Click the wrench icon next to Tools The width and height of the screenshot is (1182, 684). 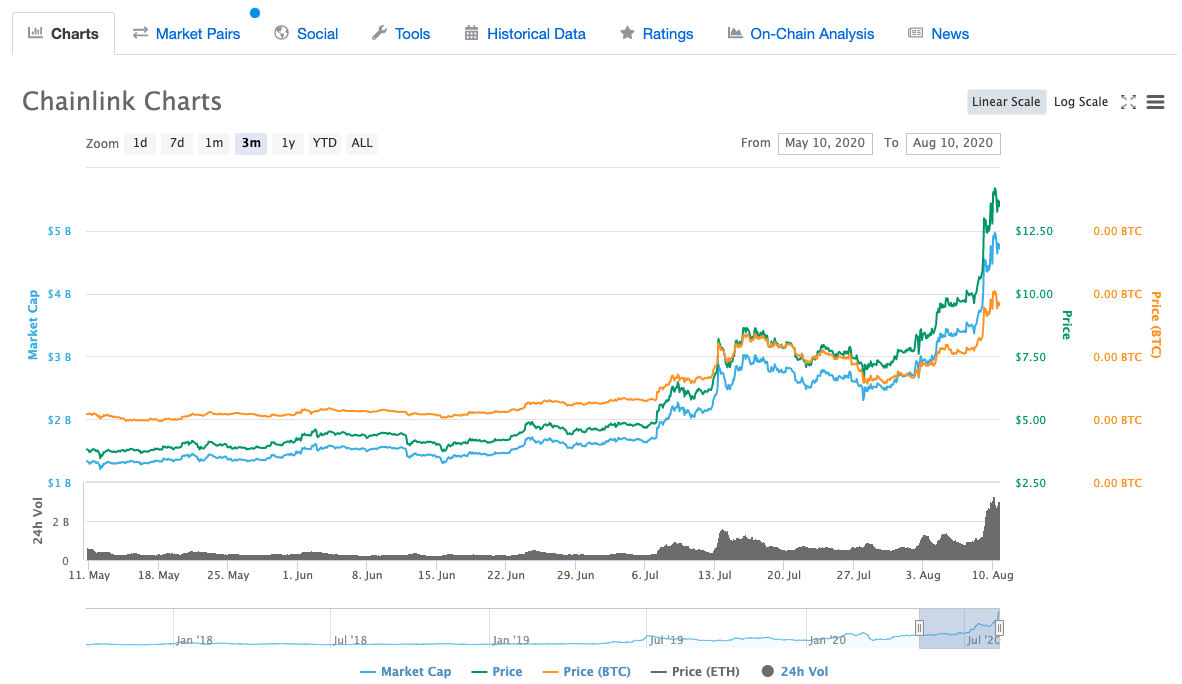379,32
